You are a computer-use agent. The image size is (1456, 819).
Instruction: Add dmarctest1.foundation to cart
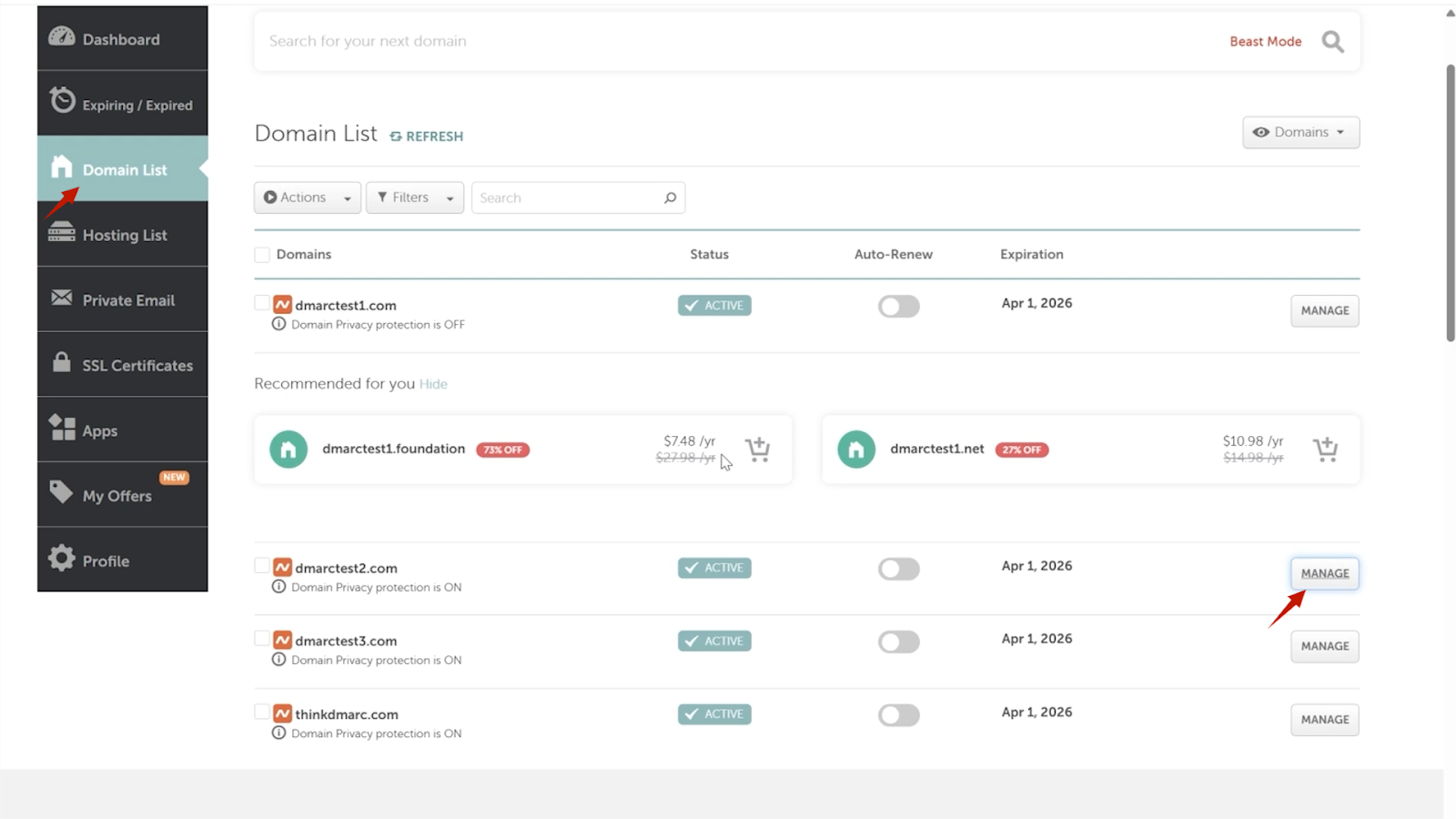pos(757,449)
